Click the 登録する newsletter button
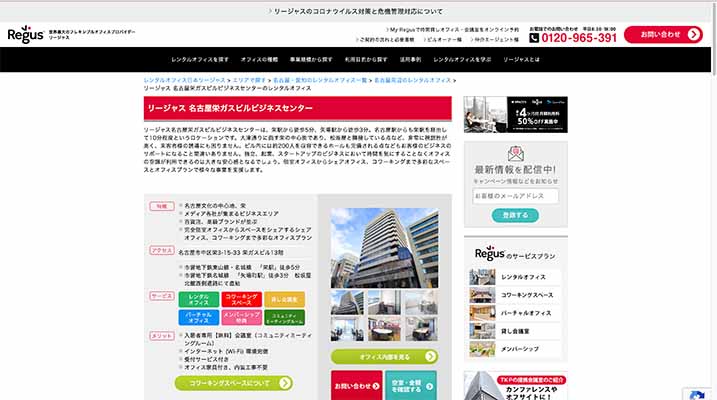The height and width of the screenshot is (400, 717). click(x=515, y=215)
